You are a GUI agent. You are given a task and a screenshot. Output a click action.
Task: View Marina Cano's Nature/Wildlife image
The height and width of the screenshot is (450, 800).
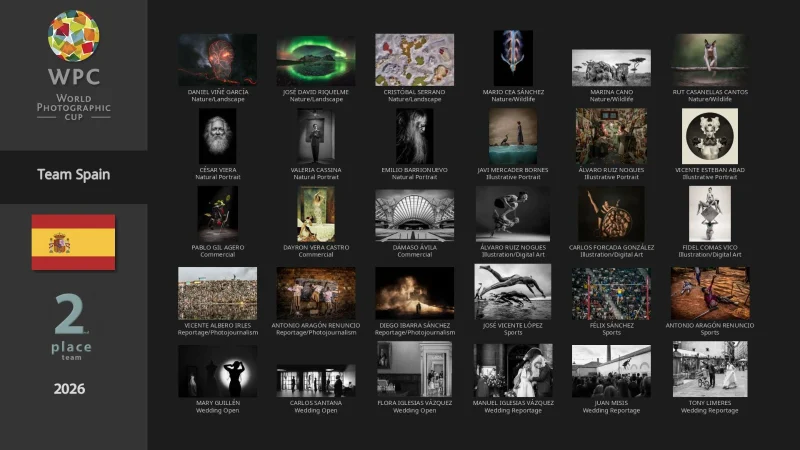[611, 67]
